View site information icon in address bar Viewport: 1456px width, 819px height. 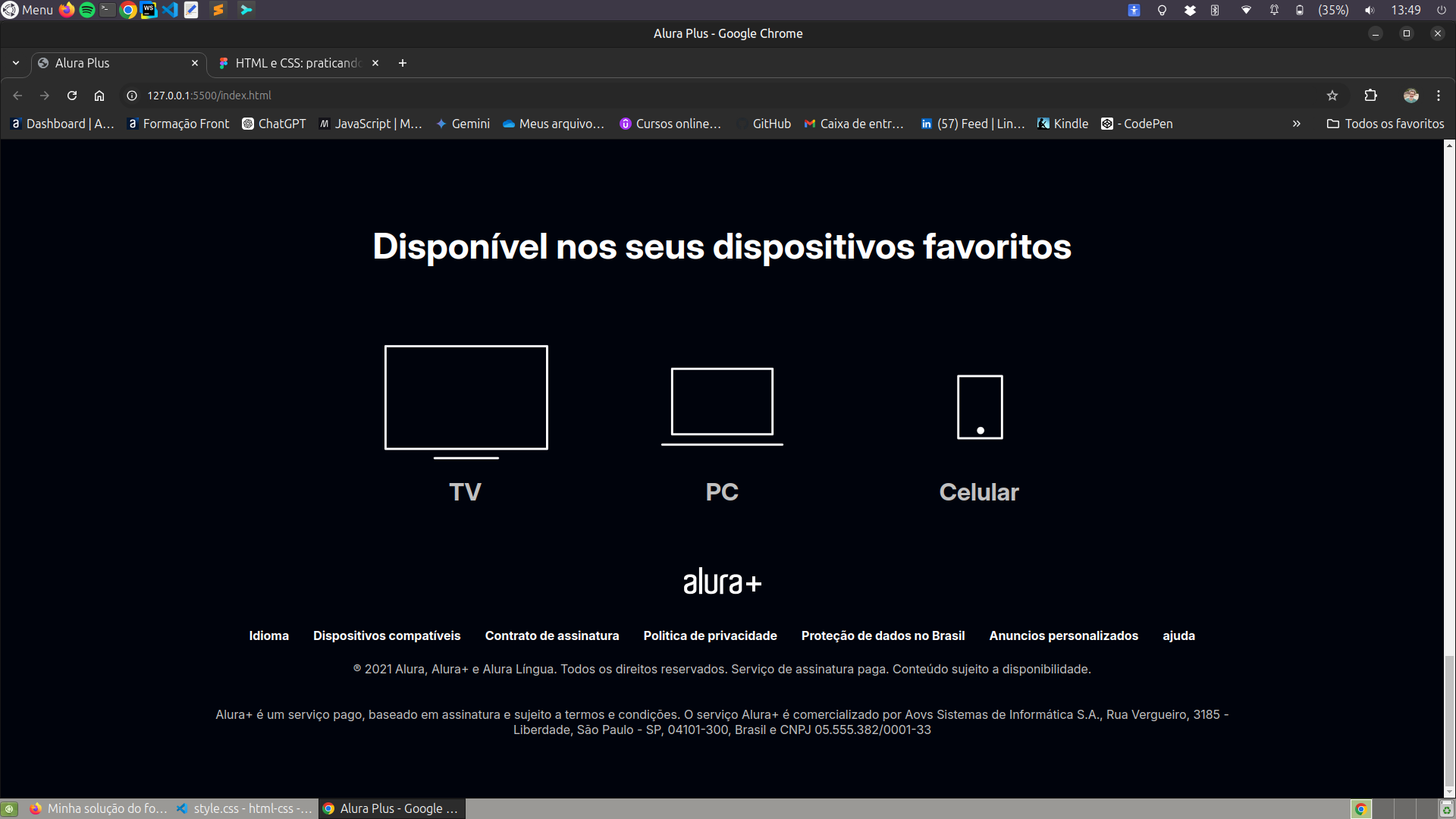(x=132, y=96)
